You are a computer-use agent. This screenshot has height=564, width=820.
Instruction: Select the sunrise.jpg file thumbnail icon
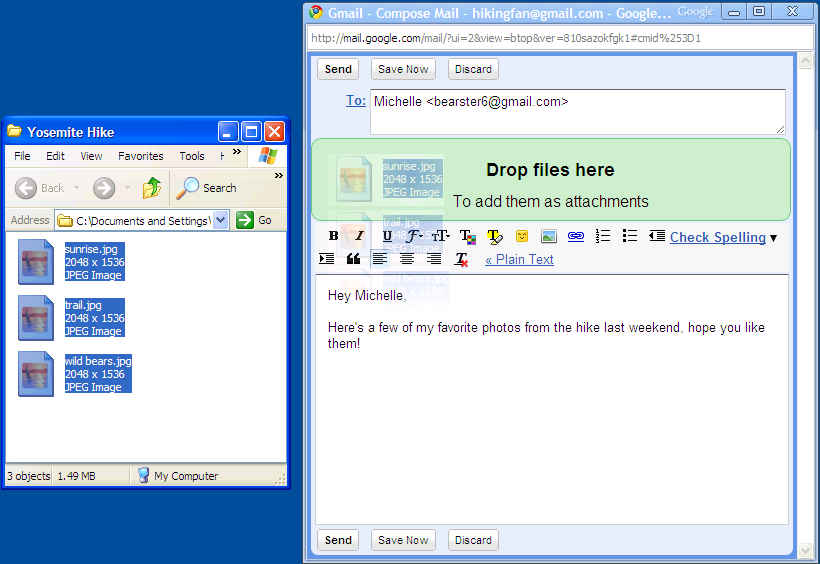(36, 262)
